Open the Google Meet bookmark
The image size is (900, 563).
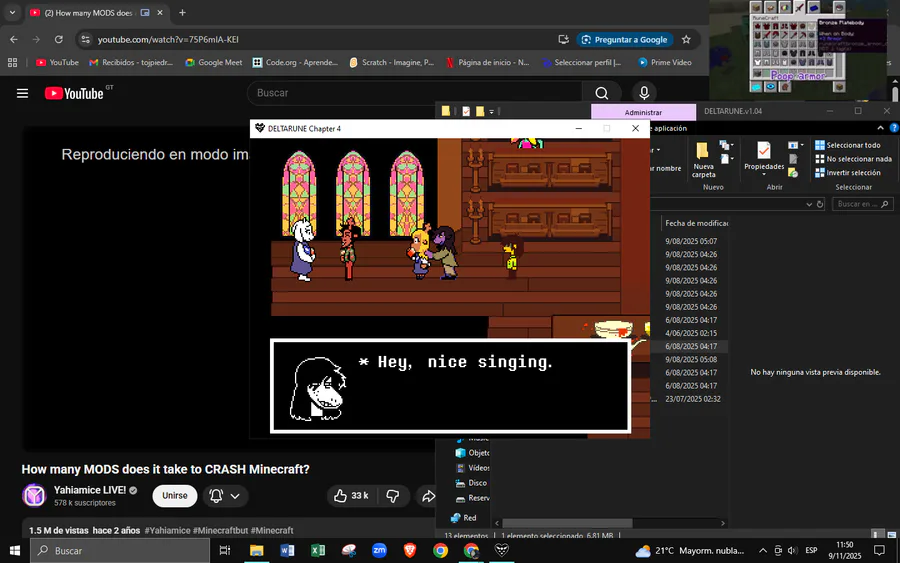(x=214, y=63)
